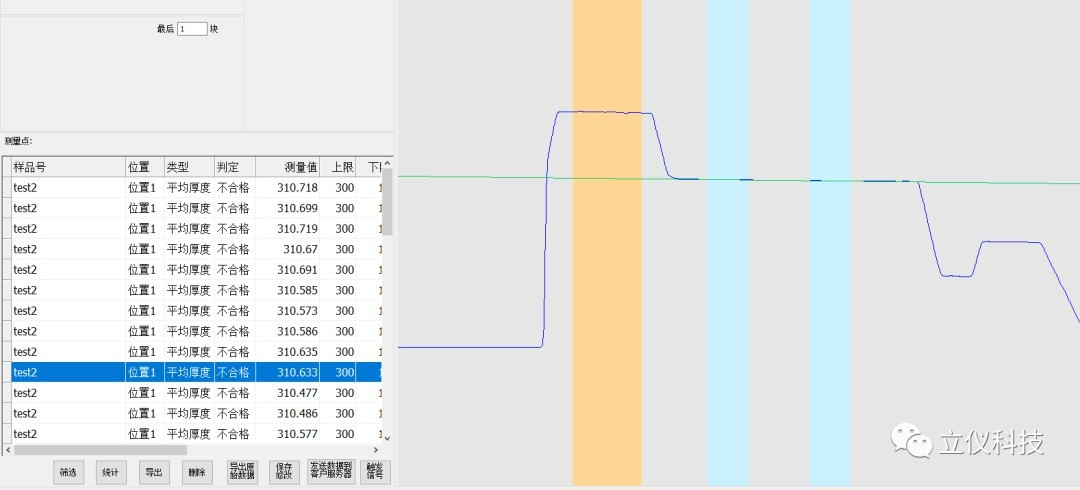Screen dimensions: 1080x490
Task: Click the table's horizontal scrollbar thumb
Action: click(x=100, y=450)
